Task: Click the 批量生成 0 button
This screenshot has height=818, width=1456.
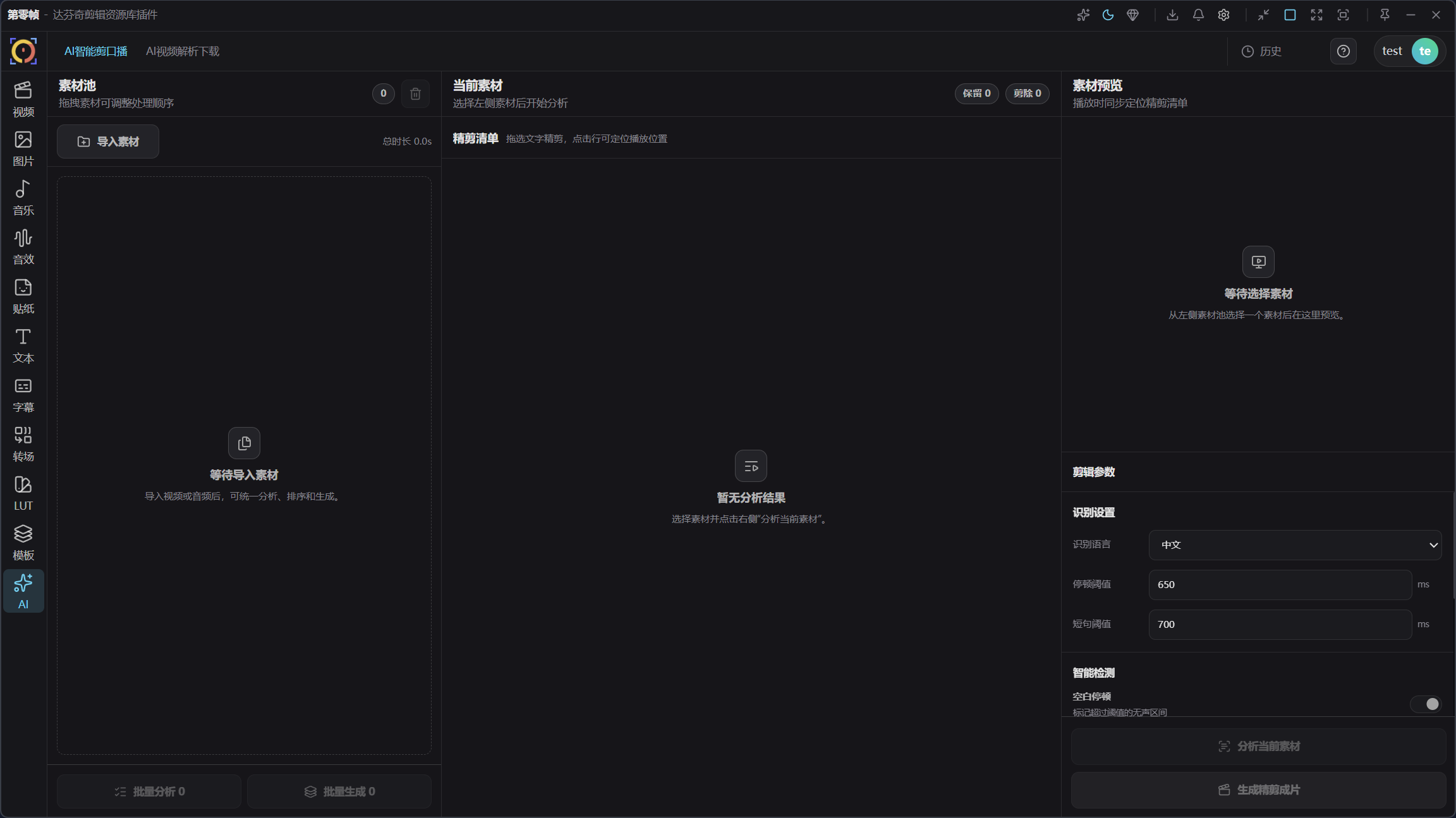Action: point(339,791)
